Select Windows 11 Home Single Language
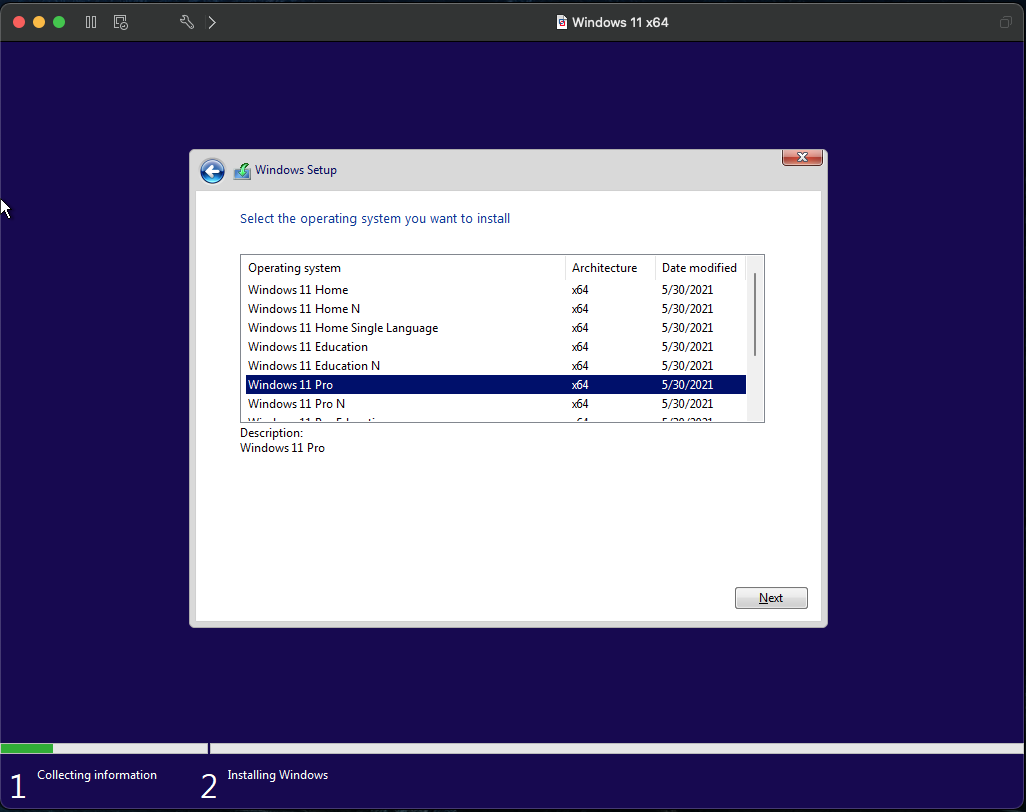The height and width of the screenshot is (812, 1026). click(495, 327)
